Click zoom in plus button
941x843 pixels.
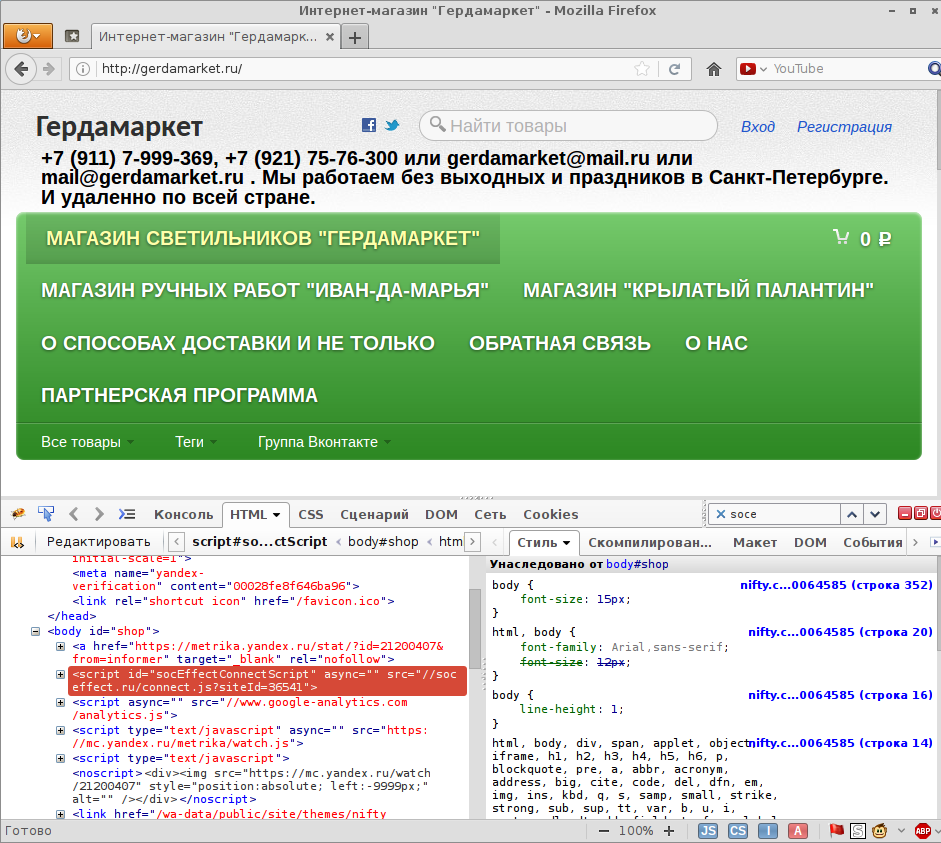[676, 831]
